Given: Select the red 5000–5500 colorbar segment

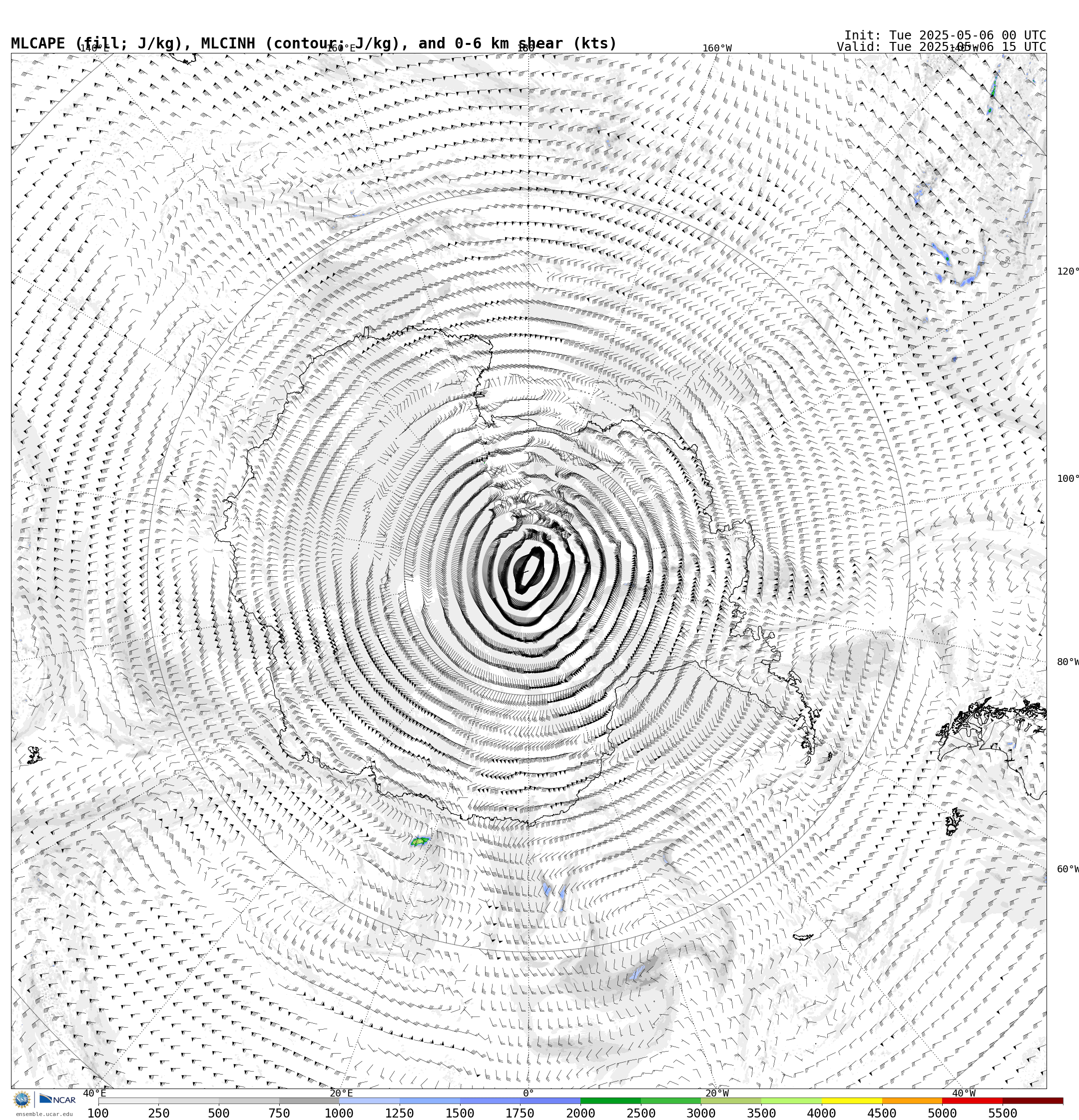Looking at the screenshot, I should [x=972, y=1101].
